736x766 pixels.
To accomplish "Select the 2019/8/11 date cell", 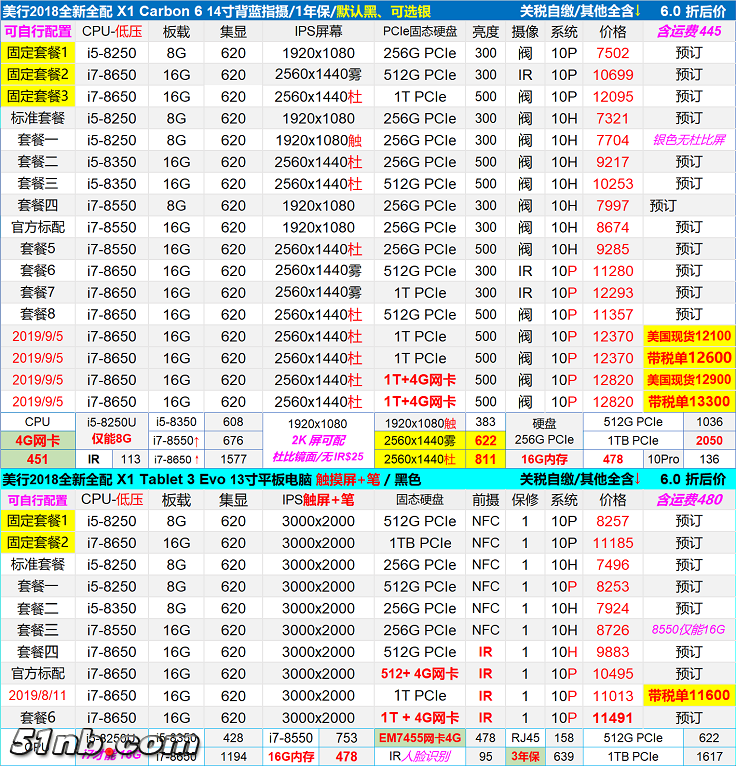I will coord(38,696).
